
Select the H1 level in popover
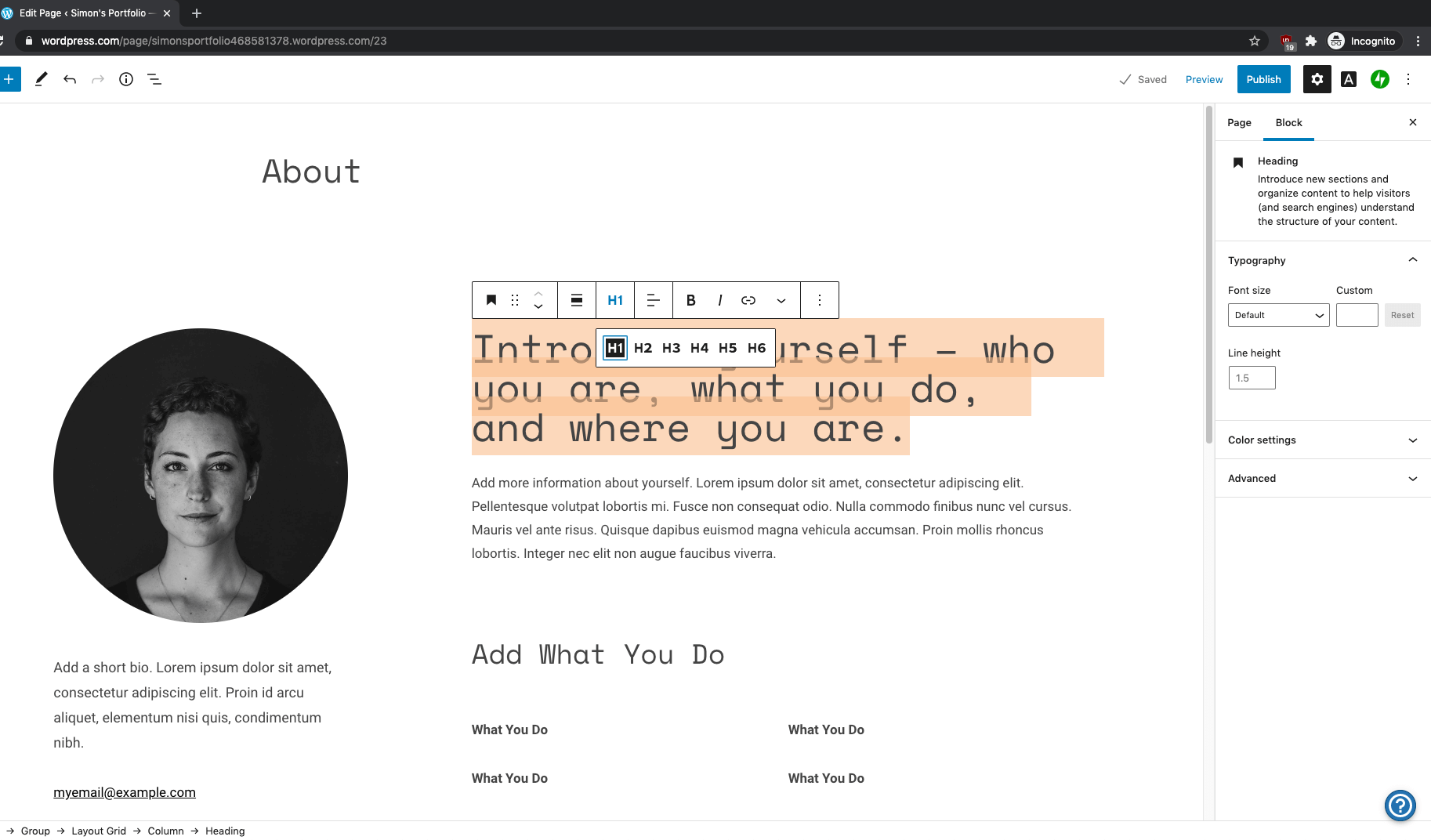[615, 348]
